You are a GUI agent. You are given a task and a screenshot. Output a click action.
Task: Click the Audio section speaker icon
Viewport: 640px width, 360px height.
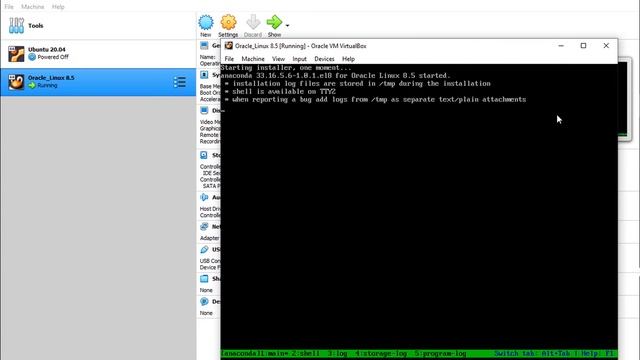[x=204, y=197]
